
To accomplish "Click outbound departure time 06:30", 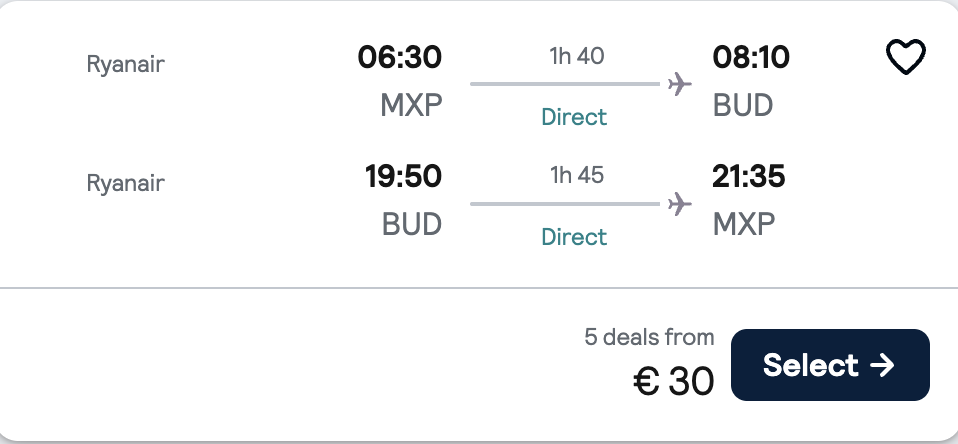I will coord(399,58).
